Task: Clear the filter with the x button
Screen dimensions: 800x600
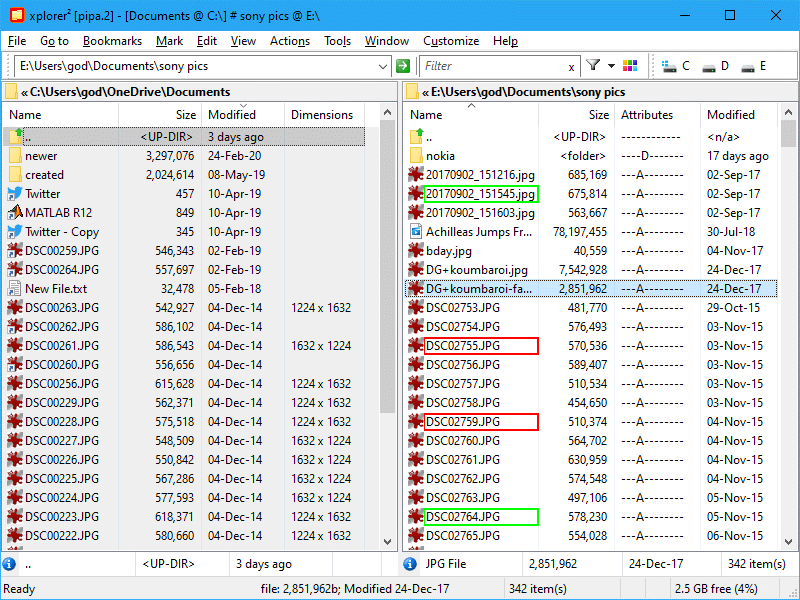Action: click(571, 67)
